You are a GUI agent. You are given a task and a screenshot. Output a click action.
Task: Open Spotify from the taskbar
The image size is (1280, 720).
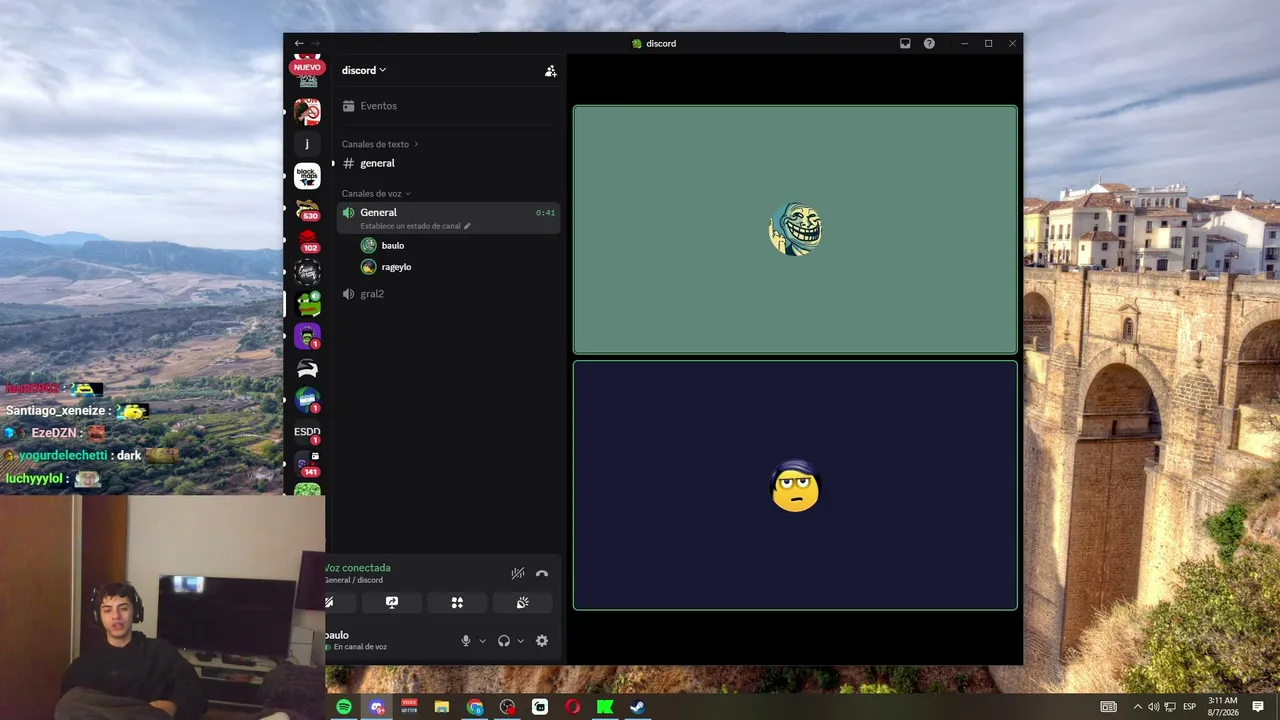pos(344,707)
